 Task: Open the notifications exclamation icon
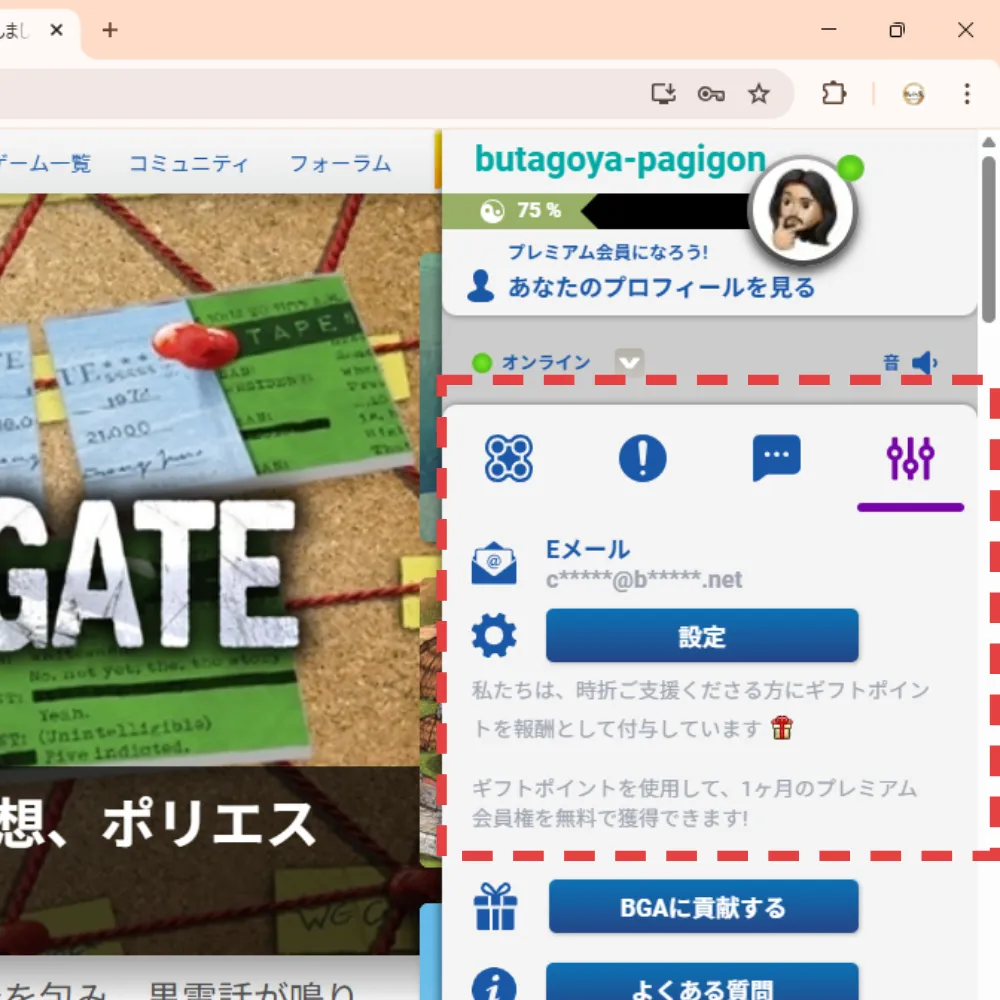(641, 457)
